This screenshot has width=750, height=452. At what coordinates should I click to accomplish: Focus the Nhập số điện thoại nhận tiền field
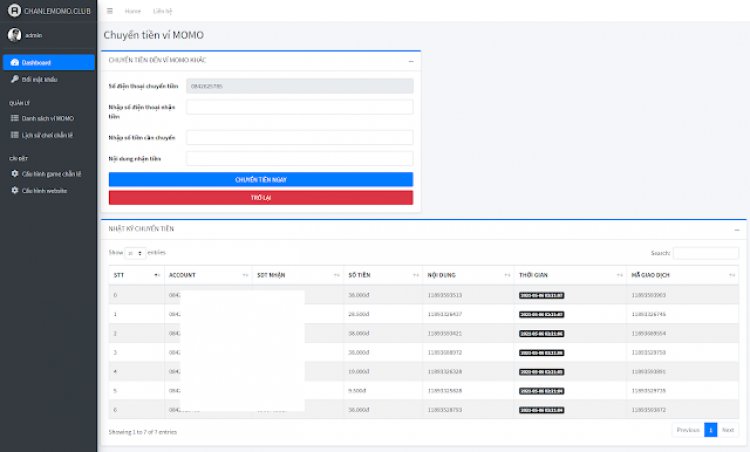coord(299,107)
